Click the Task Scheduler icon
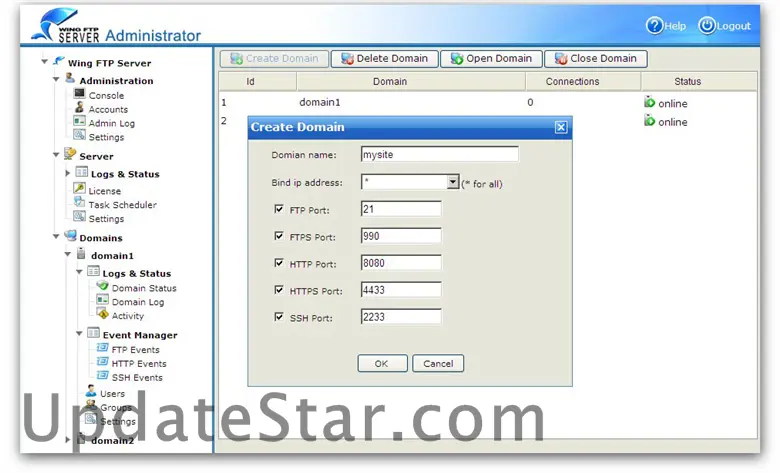This screenshot has width=780, height=473. (x=80, y=202)
